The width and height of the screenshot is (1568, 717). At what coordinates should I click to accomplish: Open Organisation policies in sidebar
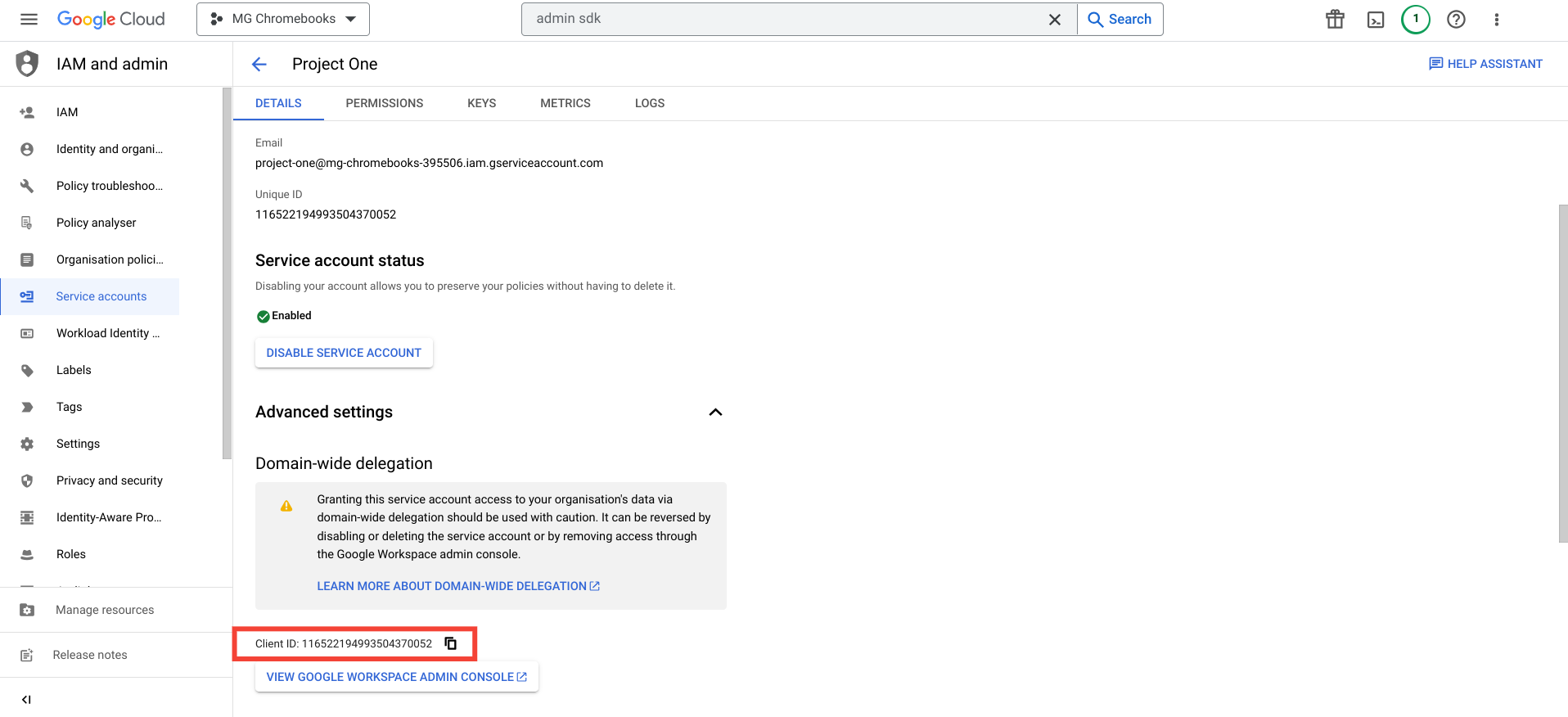90,259
